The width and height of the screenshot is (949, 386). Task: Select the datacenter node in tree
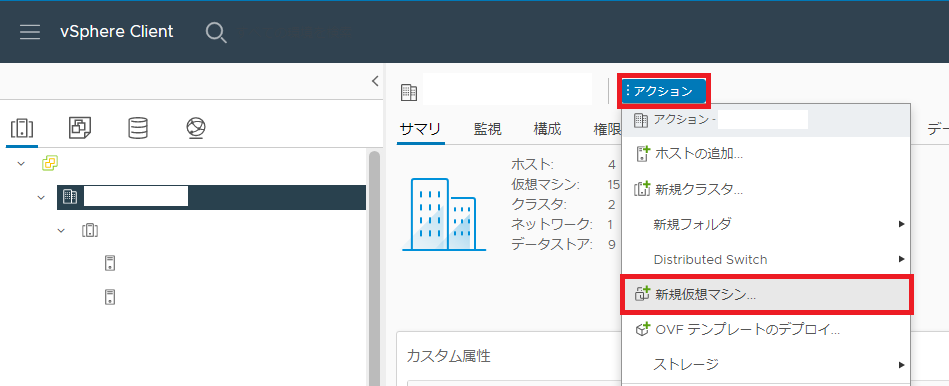[x=211, y=197]
